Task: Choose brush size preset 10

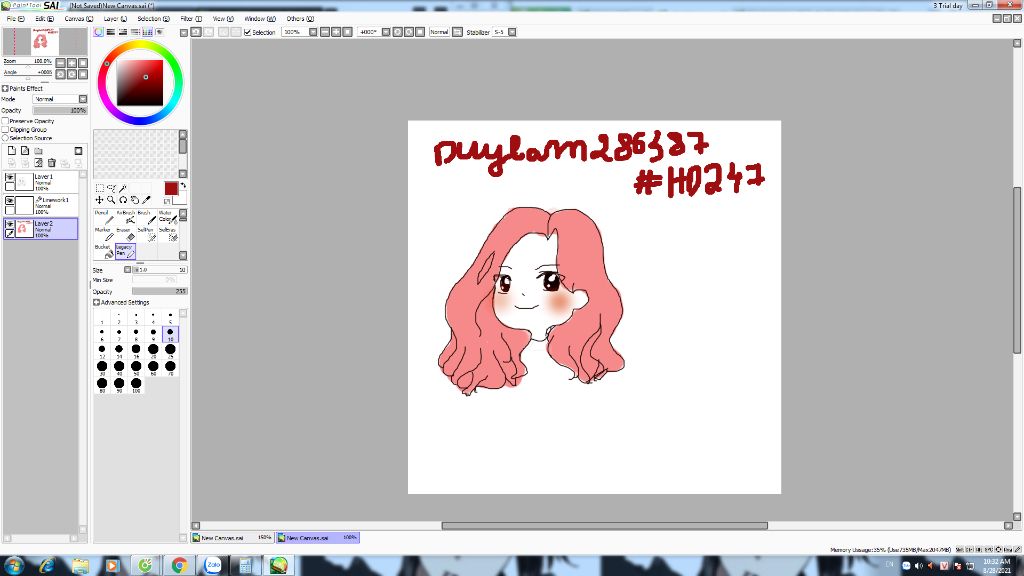Action: (x=170, y=334)
